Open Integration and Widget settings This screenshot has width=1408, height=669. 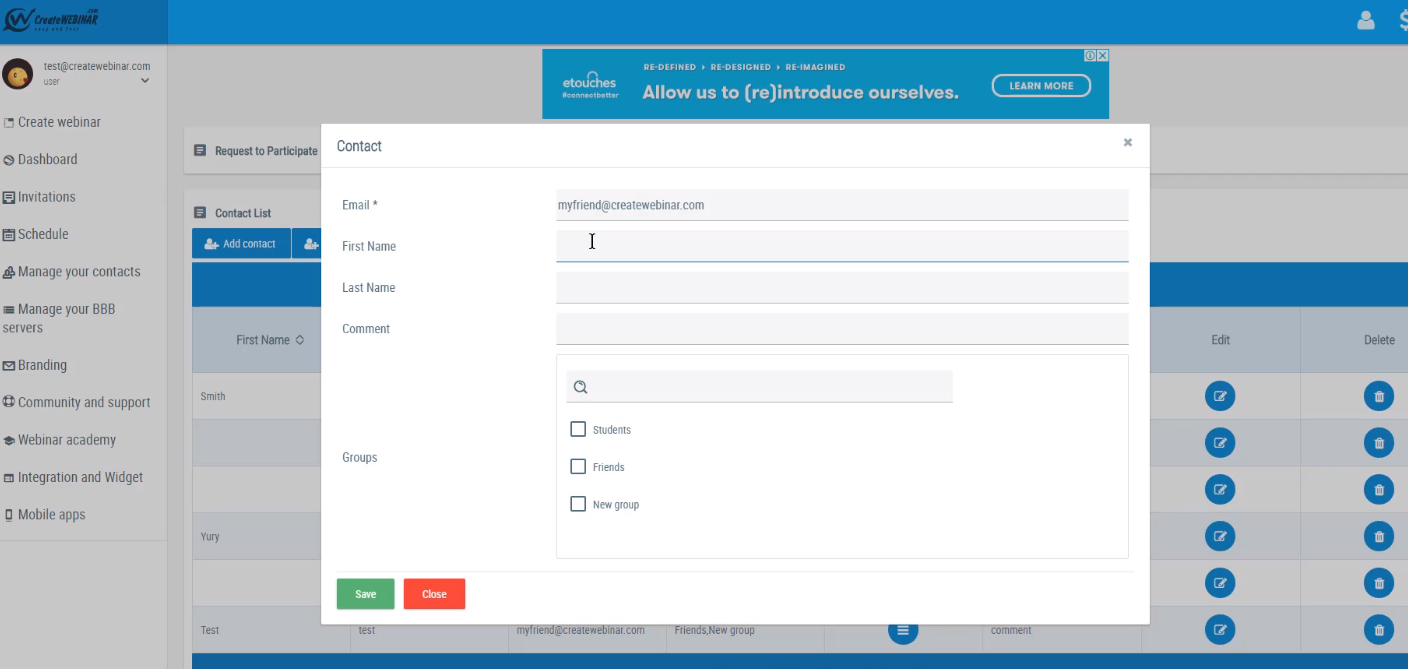pyautogui.click(x=77, y=477)
